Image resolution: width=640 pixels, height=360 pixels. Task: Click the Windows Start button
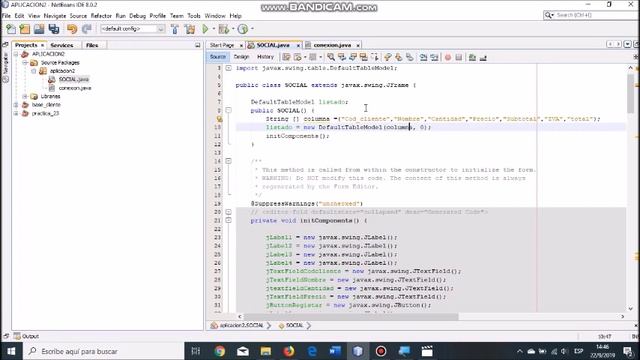(11, 351)
